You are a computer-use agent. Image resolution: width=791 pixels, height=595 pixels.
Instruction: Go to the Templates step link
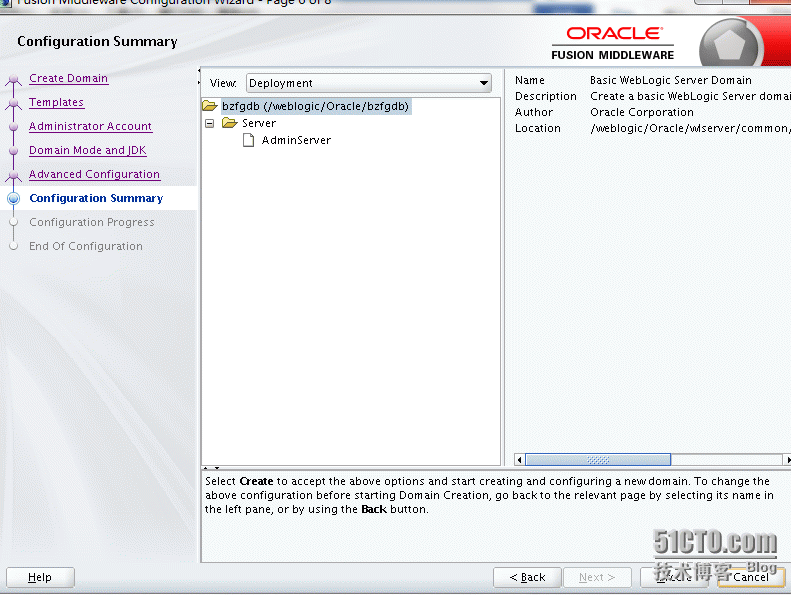(x=56, y=102)
